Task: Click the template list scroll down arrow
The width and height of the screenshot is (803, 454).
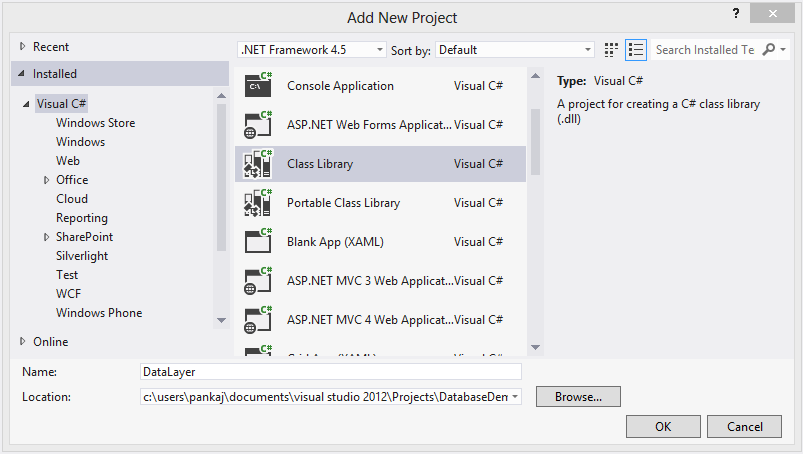Action: click(535, 347)
